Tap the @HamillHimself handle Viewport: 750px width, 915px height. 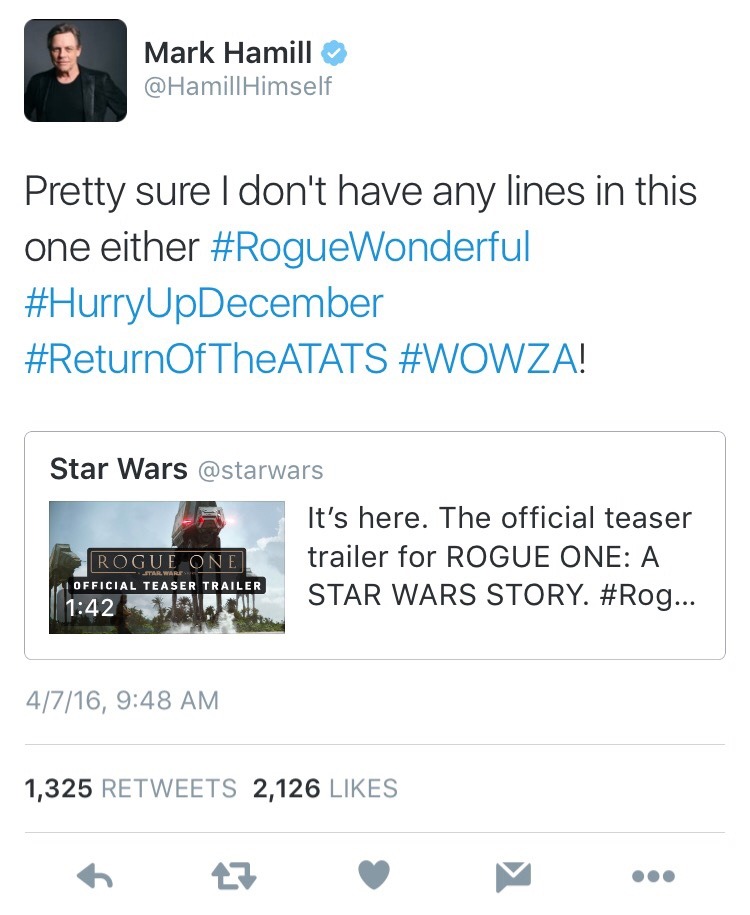tap(238, 87)
